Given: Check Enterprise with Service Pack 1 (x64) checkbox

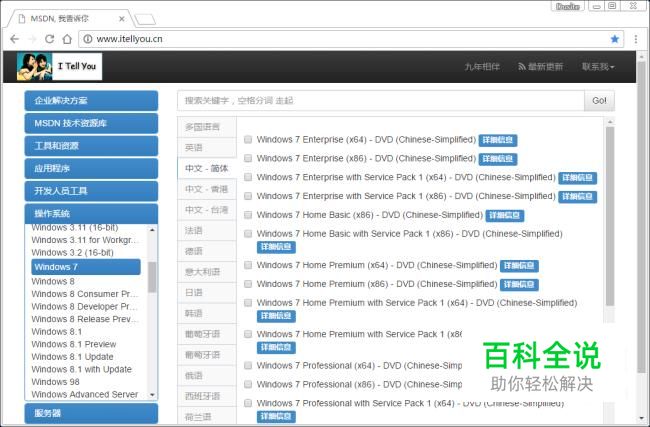Looking at the screenshot, I should click(x=248, y=177).
